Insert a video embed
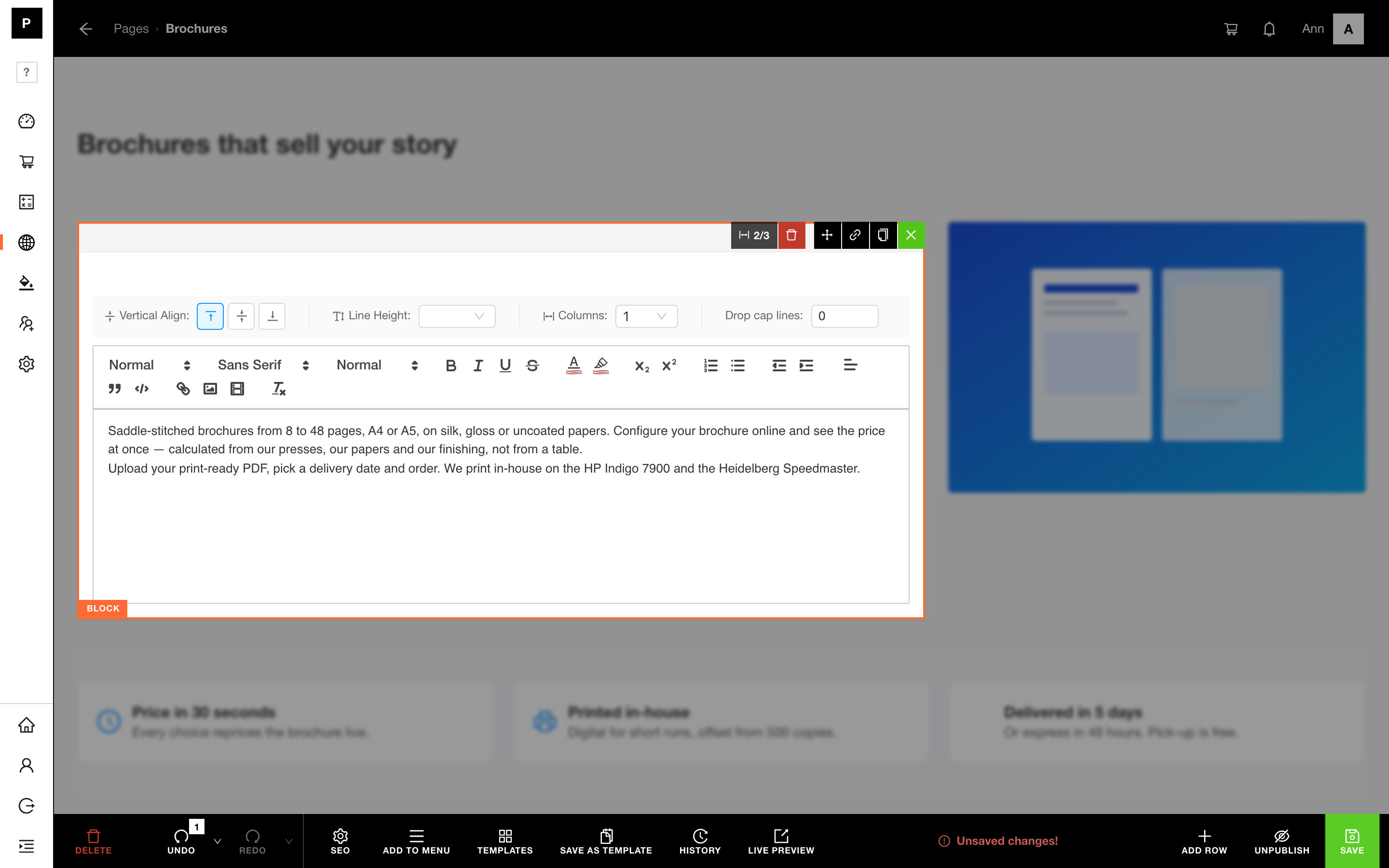1389x868 pixels. (x=237, y=389)
